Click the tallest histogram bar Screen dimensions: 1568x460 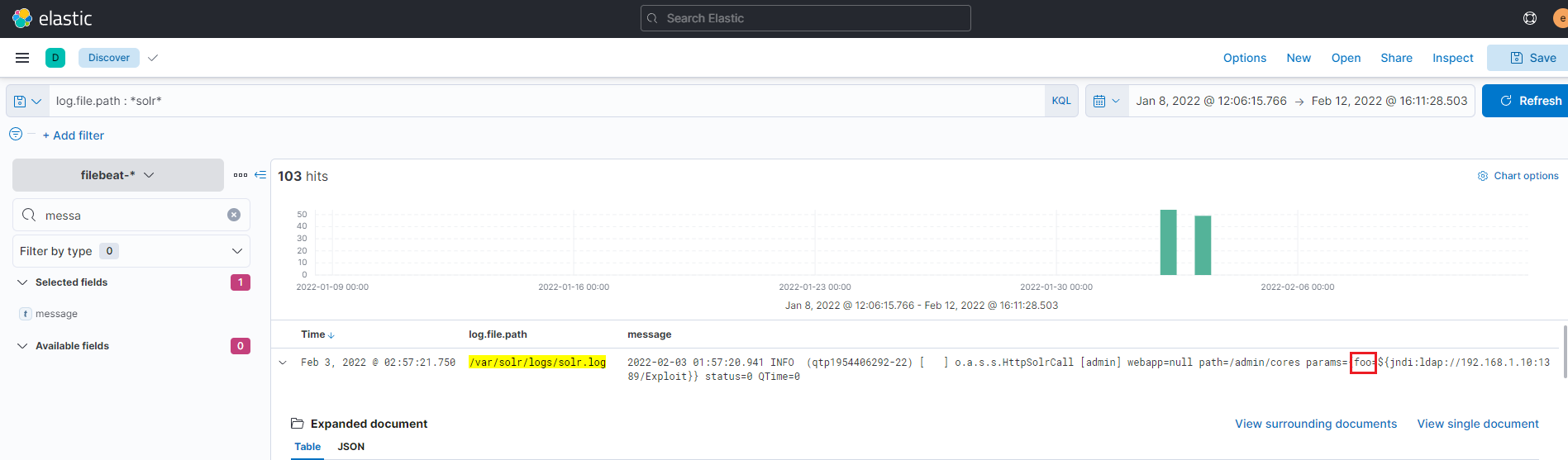(1168, 242)
